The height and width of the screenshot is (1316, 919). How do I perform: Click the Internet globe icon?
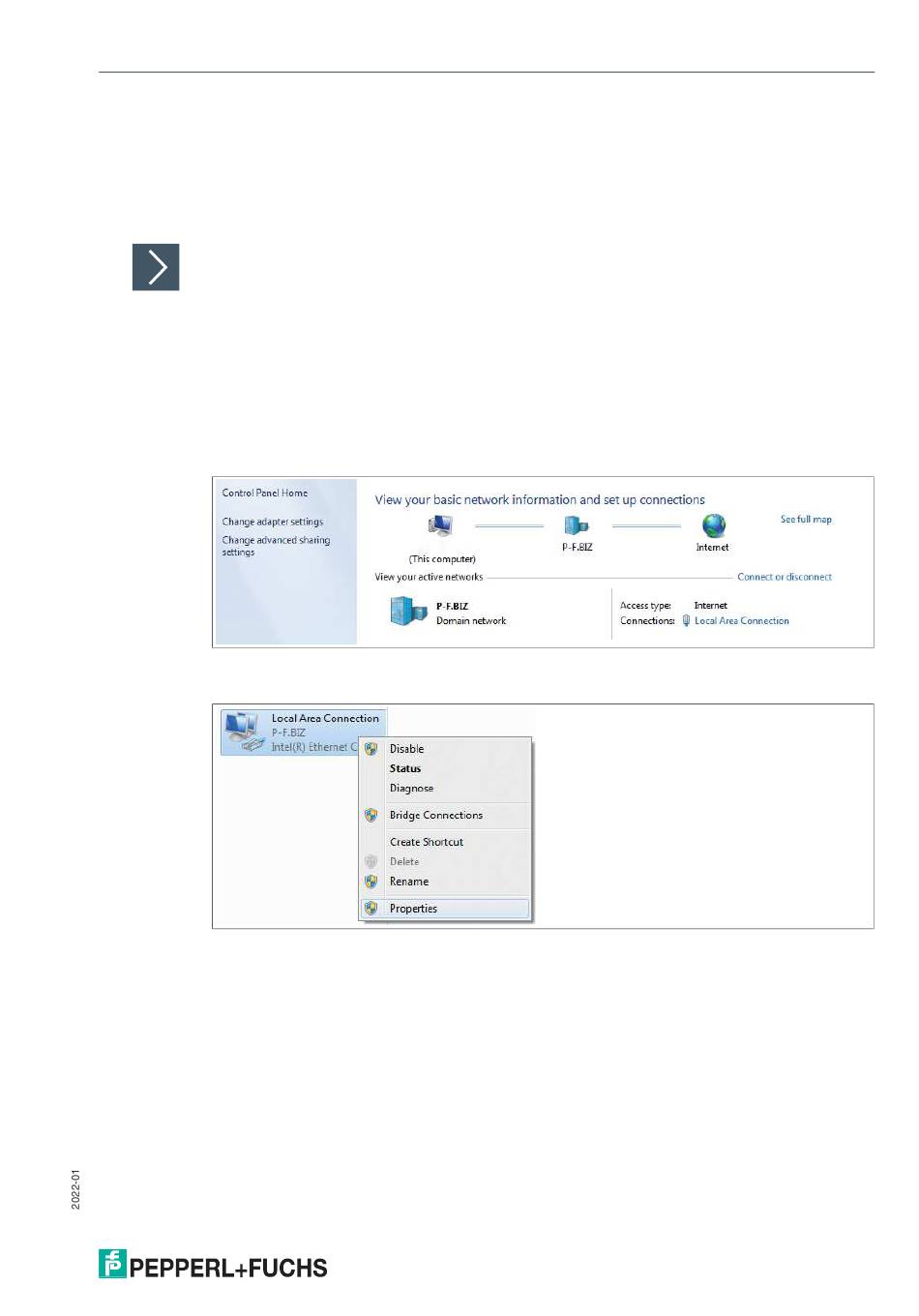point(714,525)
